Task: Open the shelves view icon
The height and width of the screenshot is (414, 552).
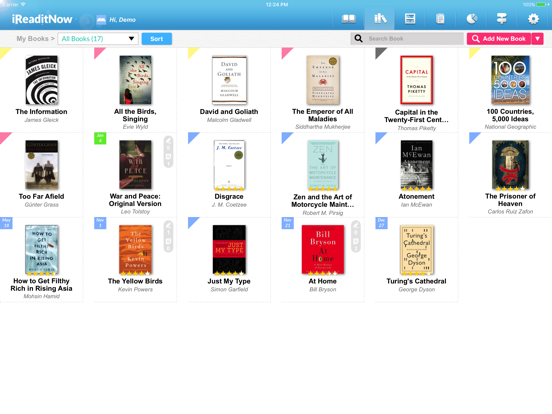Action: point(410,19)
